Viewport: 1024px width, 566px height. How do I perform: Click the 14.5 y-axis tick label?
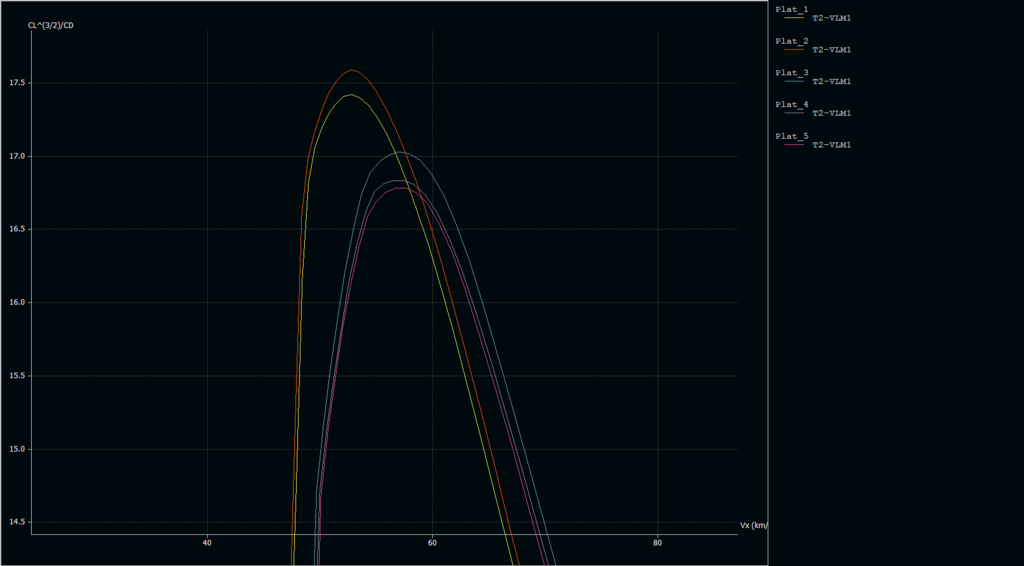pos(18,522)
